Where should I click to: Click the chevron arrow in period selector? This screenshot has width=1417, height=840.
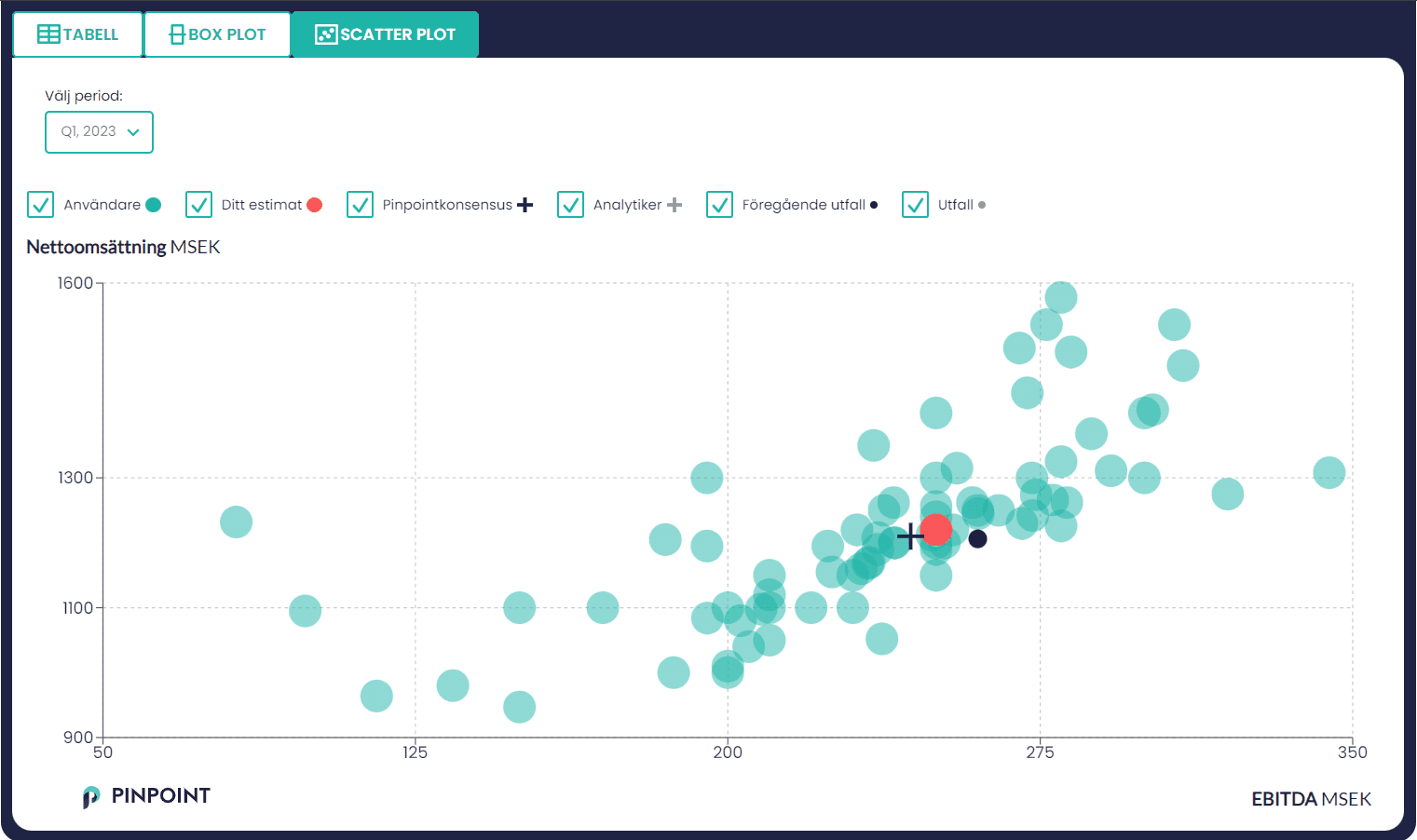133,132
